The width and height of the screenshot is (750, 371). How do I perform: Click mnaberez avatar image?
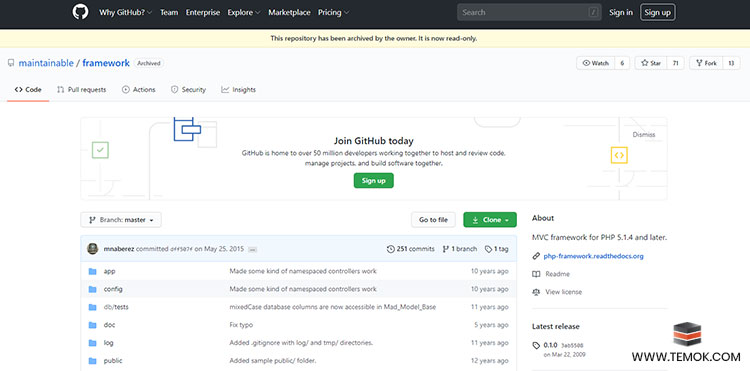[93, 249]
